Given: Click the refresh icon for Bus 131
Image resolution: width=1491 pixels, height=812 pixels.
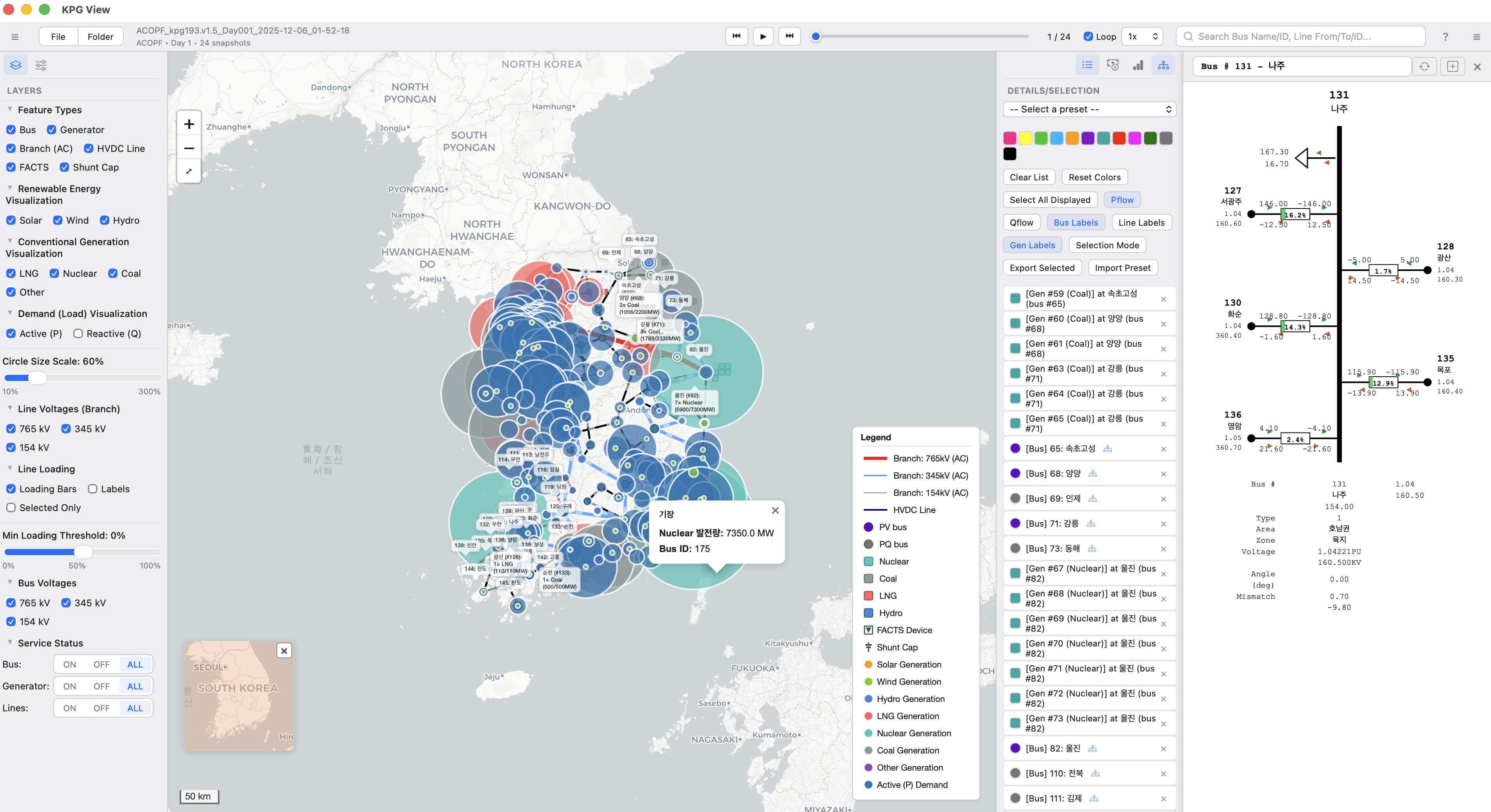Looking at the screenshot, I should 1425,66.
